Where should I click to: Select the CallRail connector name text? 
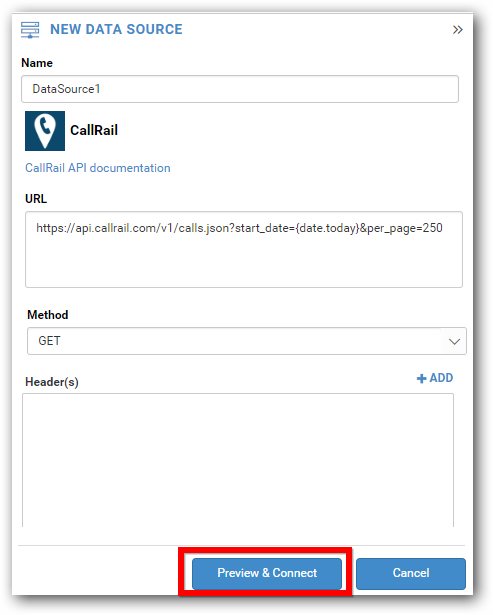94,130
